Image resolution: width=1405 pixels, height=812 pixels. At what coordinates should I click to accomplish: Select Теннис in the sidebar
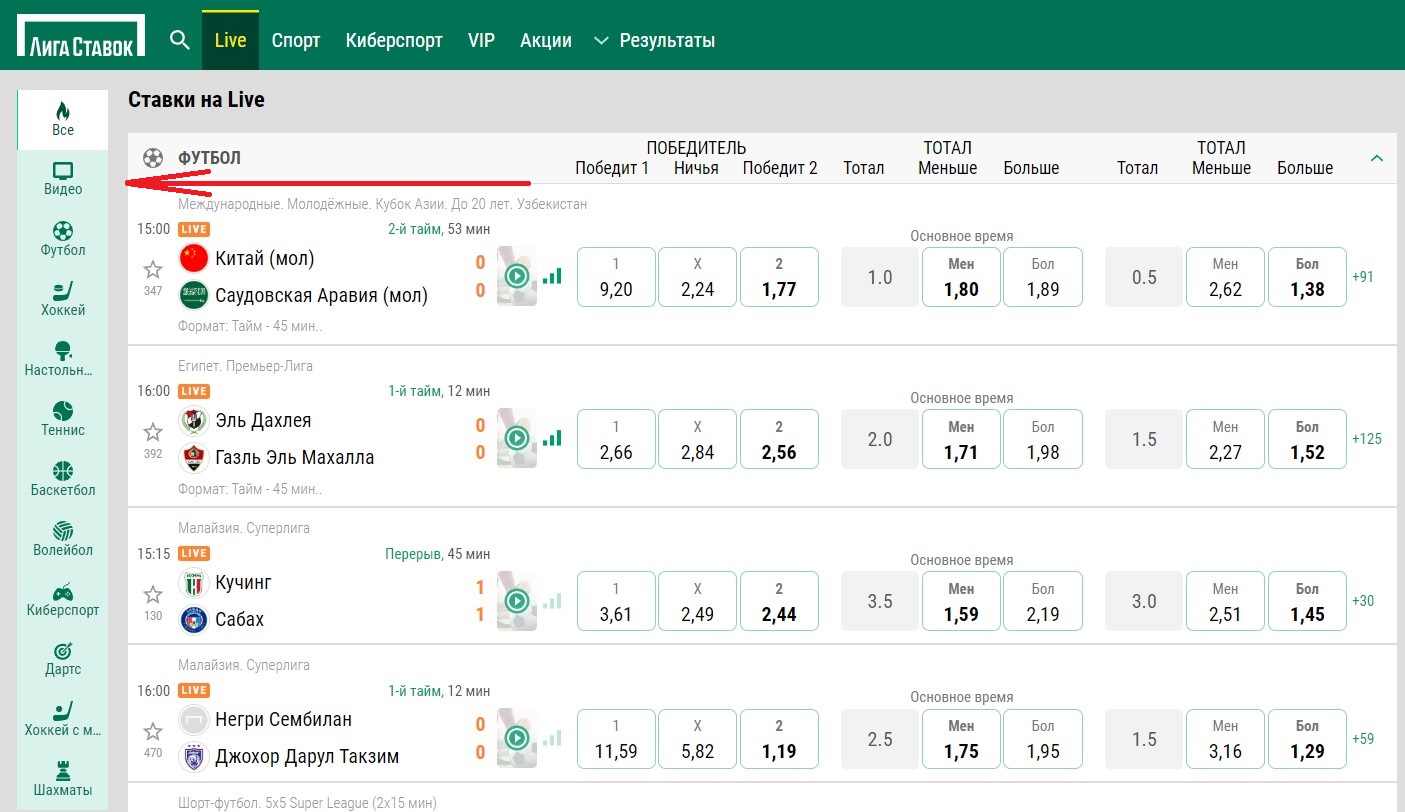(x=63, y=419)
